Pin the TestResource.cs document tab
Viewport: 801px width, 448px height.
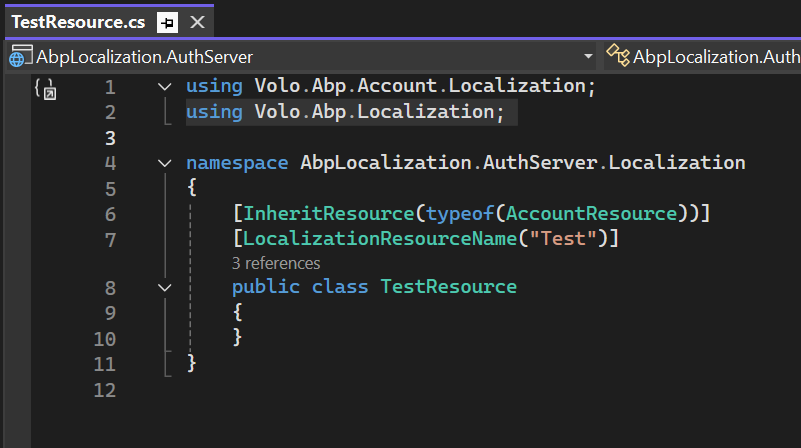click(168, 21)
